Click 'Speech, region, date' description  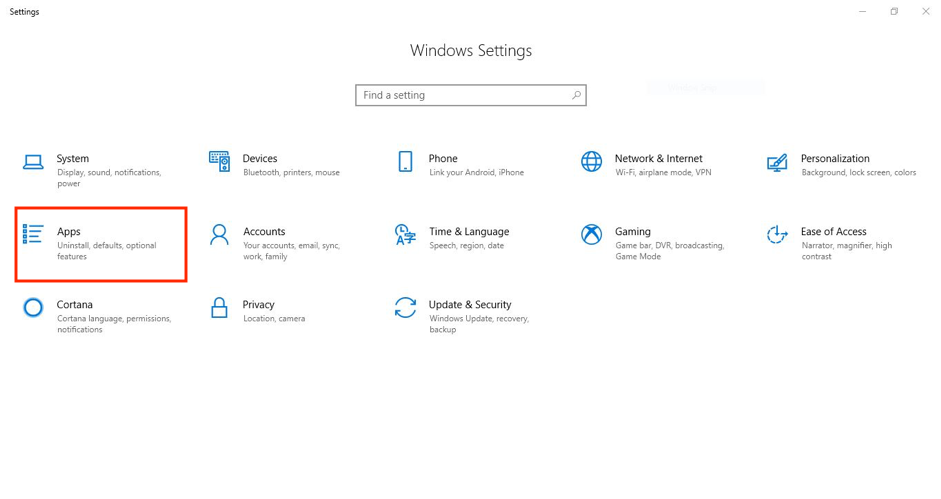coord(466,246)
